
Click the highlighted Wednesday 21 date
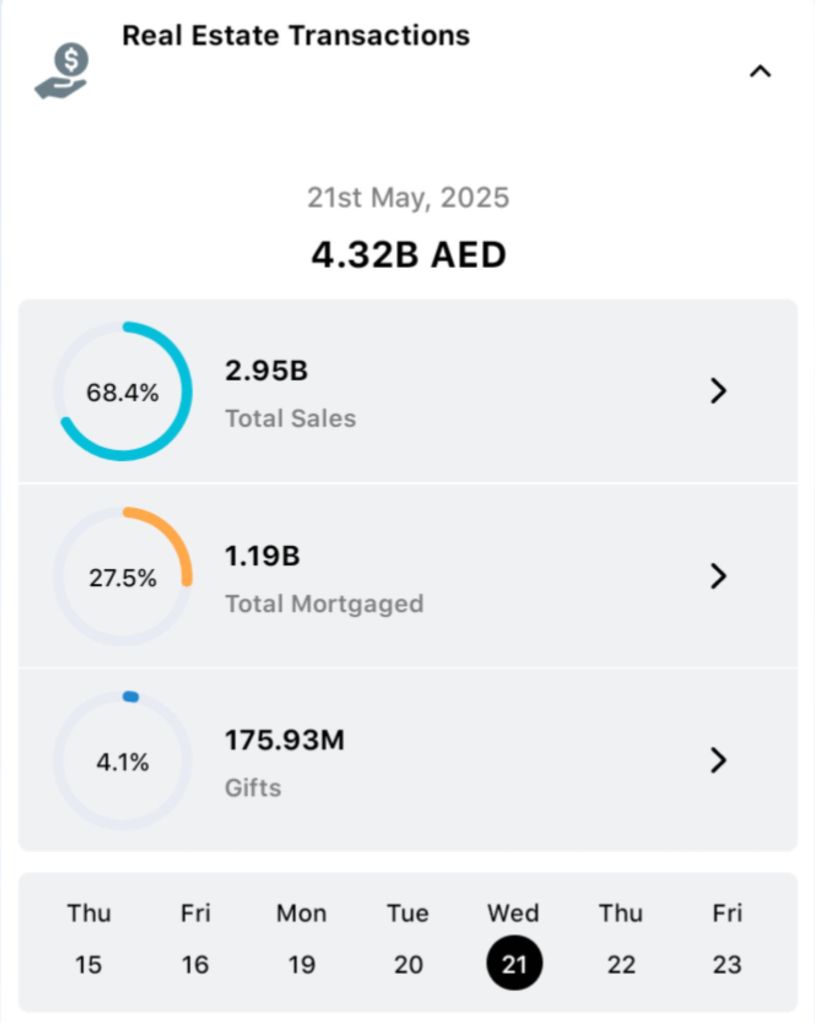point(514,963)
